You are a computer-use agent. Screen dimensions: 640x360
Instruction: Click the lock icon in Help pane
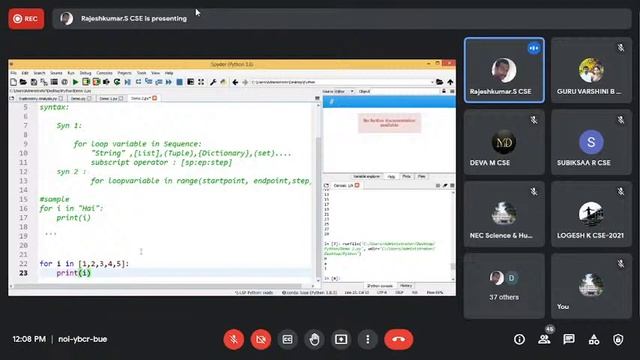coord(444,91)
